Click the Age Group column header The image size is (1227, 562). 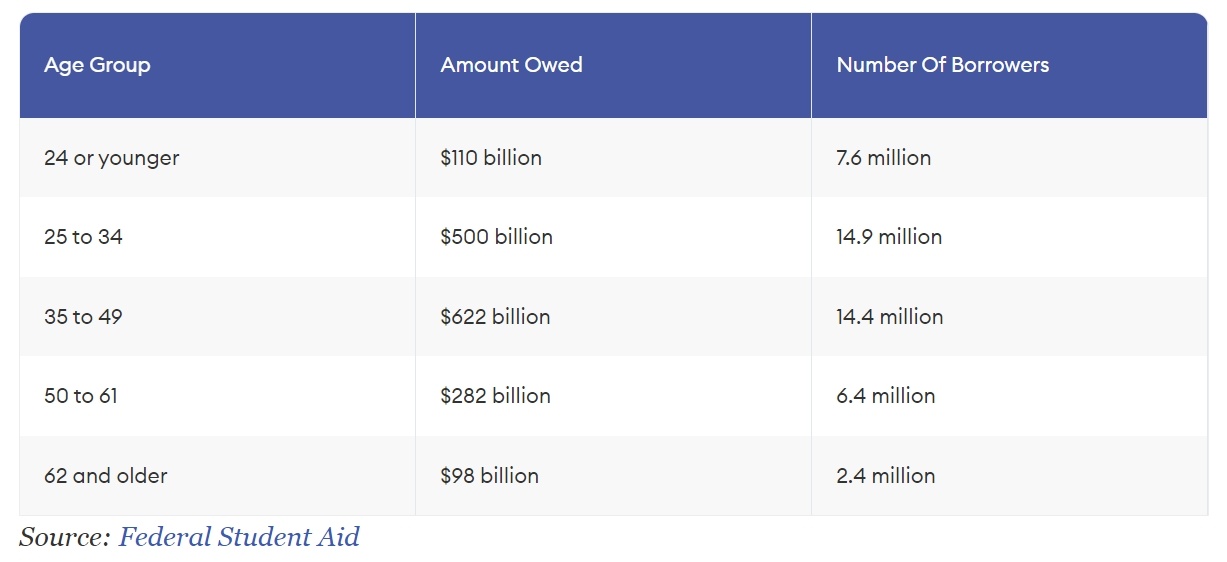[x=97, y=65]
